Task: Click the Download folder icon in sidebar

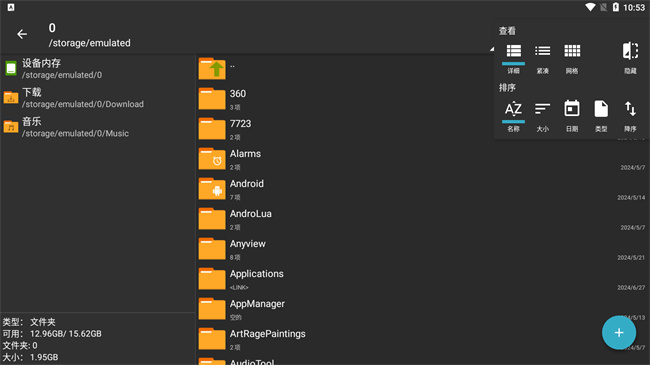Action: tap(11, 98)
